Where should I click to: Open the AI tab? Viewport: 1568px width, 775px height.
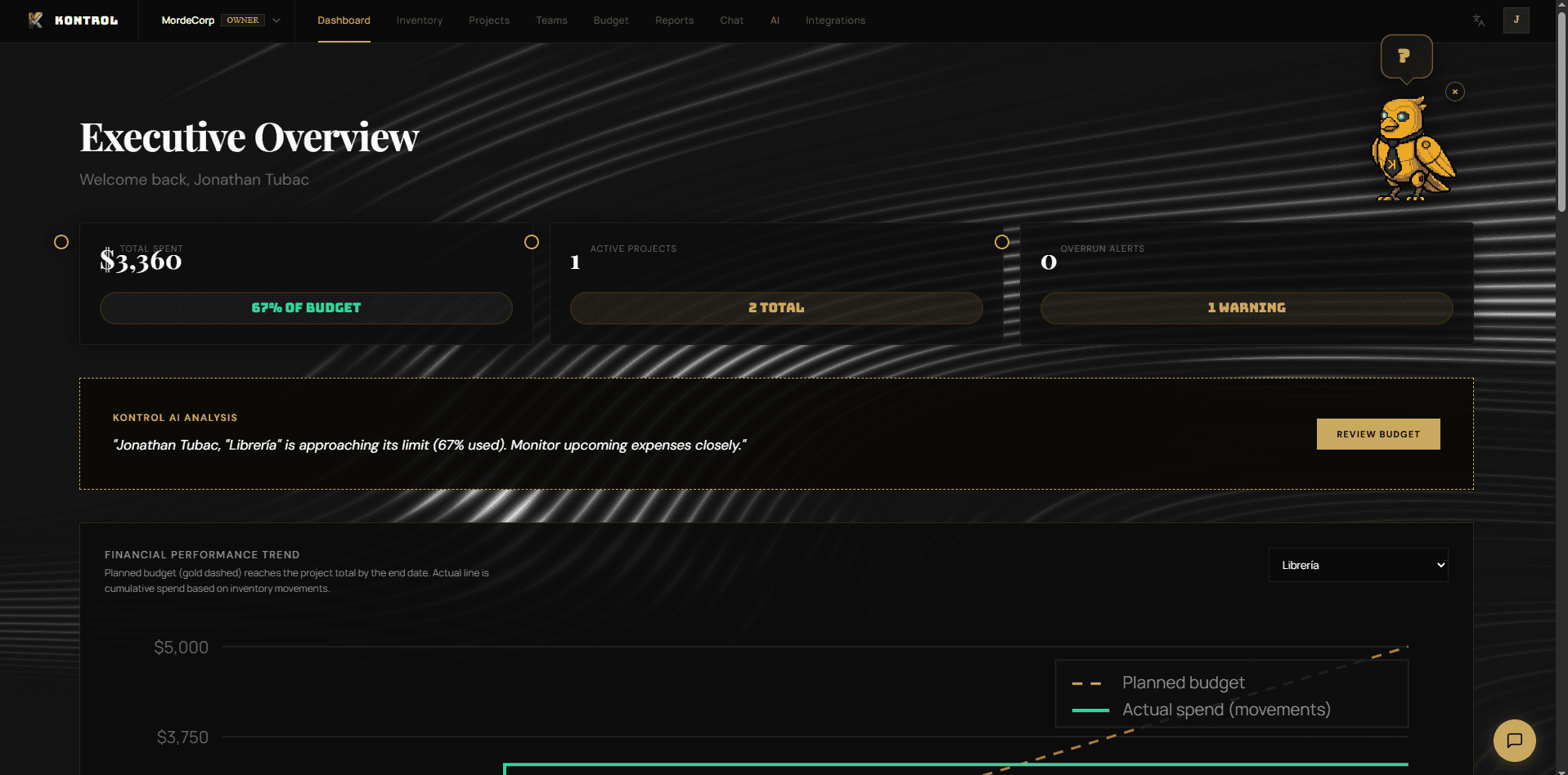click(x=775, y=20)
